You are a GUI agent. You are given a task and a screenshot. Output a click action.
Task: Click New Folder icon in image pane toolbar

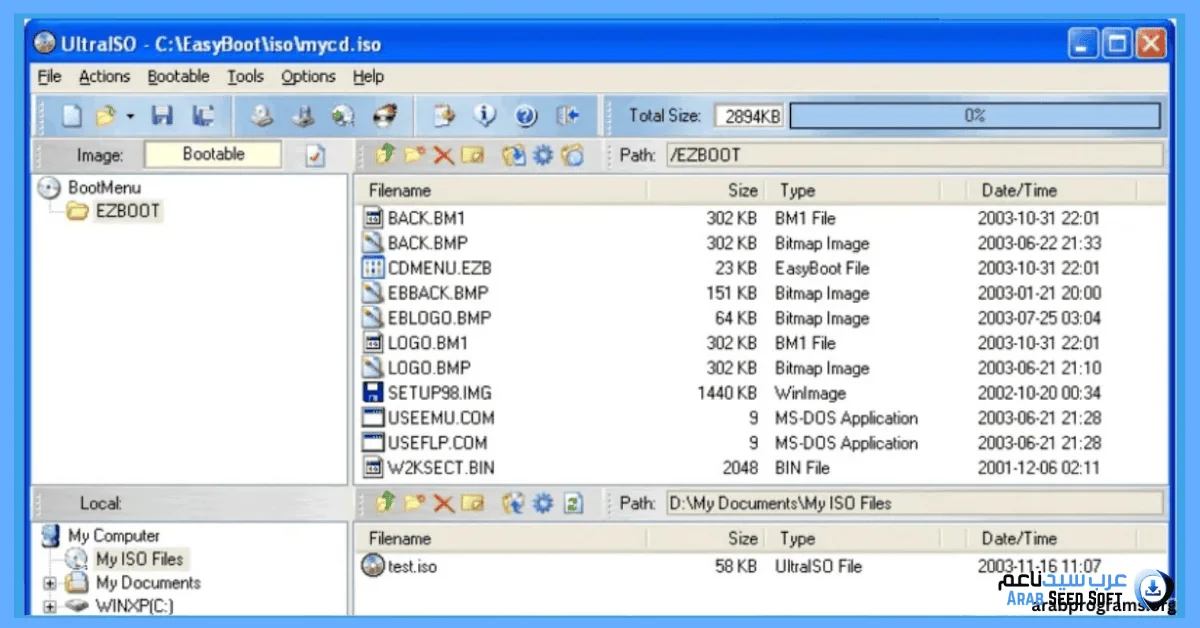coord(414,155)
